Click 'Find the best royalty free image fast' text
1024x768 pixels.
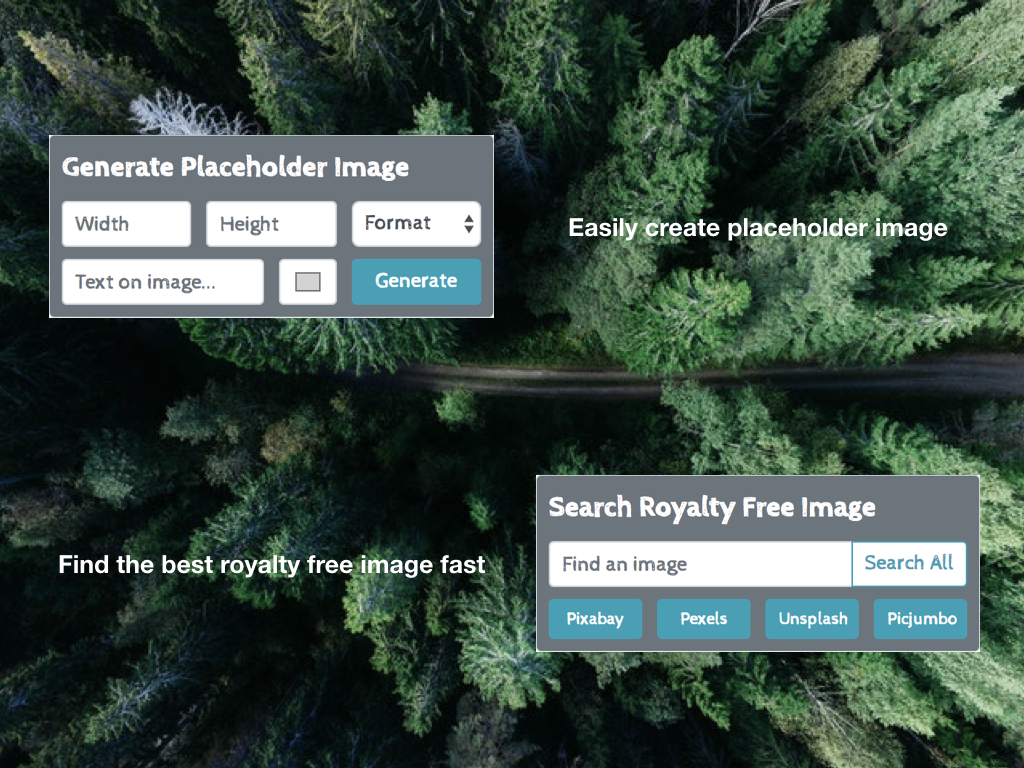[x=272, y=565]
